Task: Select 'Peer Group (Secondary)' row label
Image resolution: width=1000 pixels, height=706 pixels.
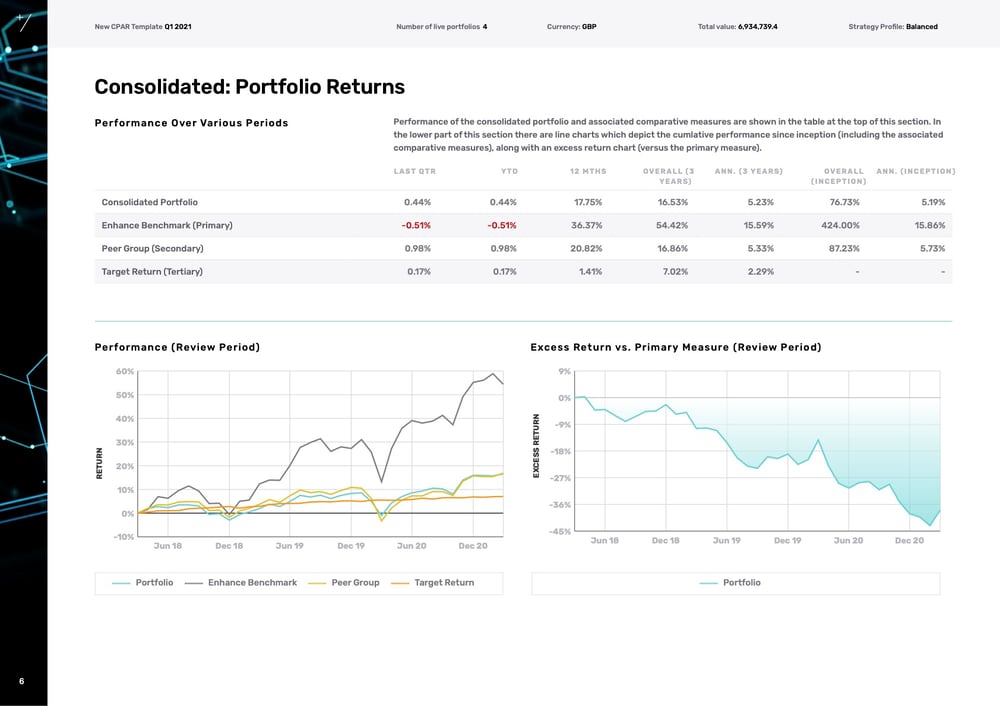Action: pyautogui.click(x=152, y=248)
